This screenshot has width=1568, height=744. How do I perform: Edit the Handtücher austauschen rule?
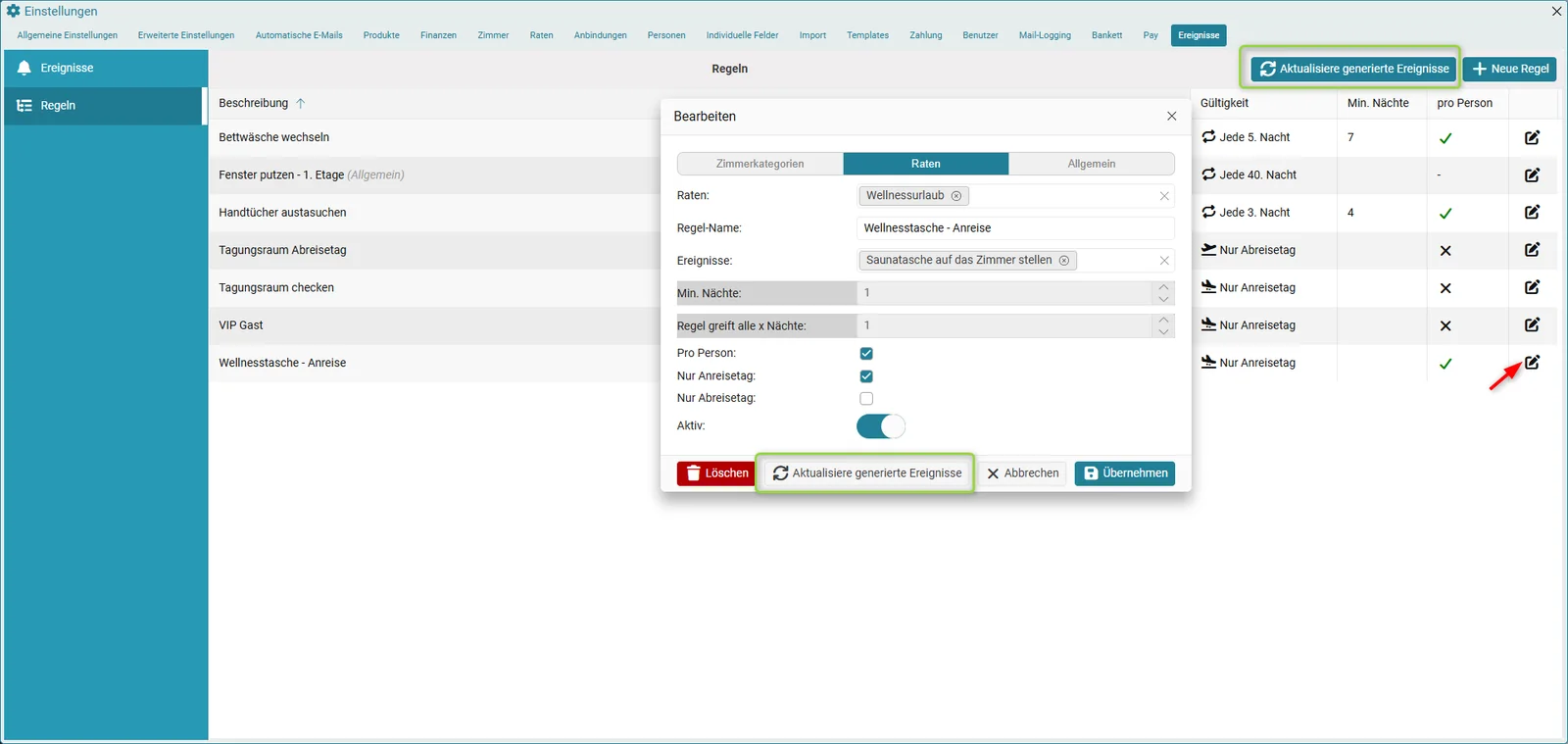point(1532,212)
